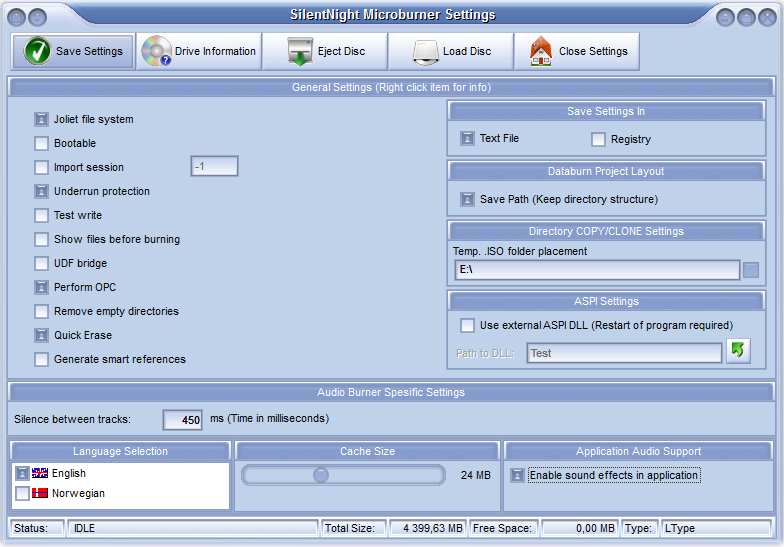This screenshot has width=784, height=547.
Task: Enable the Bootable checkbox
Action: 42,144
